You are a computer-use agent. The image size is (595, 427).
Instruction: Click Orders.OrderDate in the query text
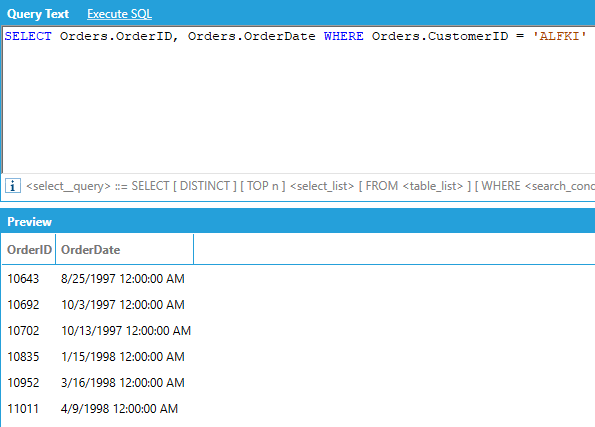click(x=252, y=36)
